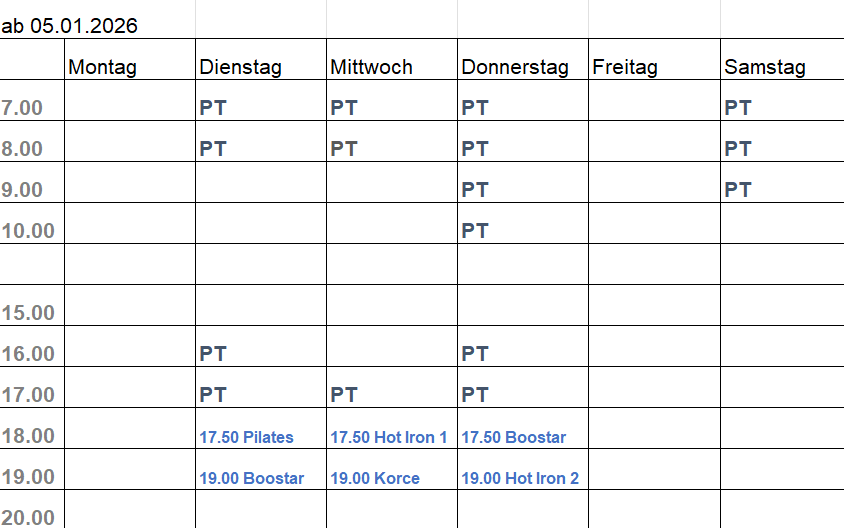
Task: Select the 19.00 Hot Iron 2 cell
Action: (520, 478)
